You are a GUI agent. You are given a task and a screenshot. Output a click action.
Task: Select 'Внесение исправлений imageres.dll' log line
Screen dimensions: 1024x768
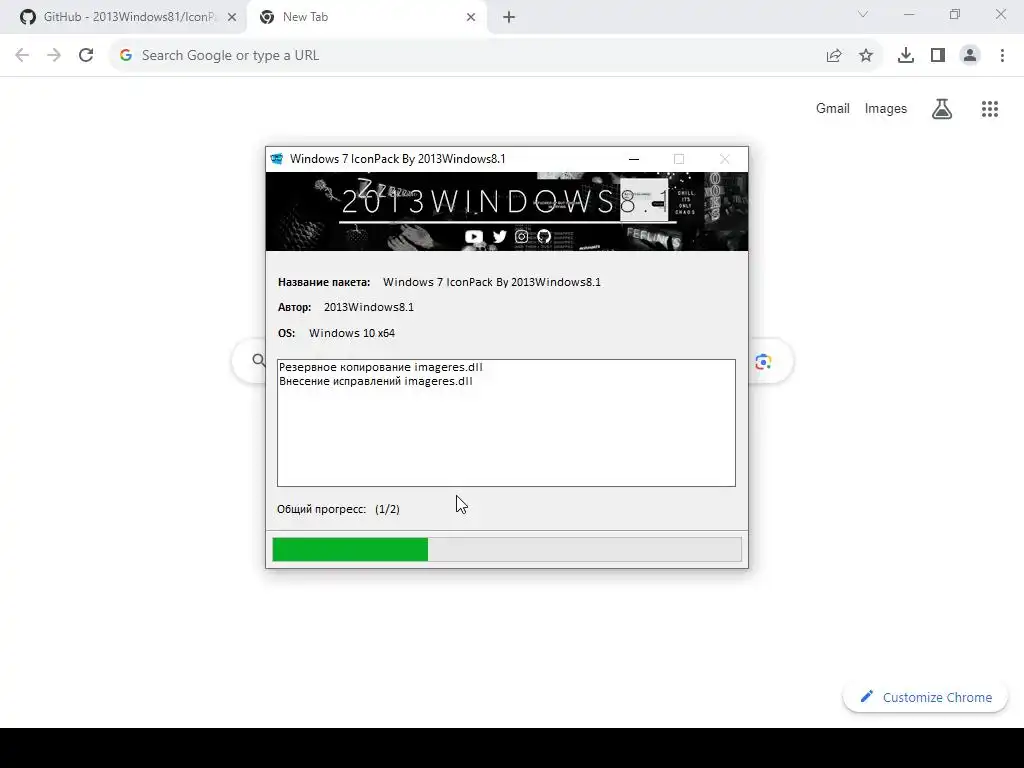[376, 381]
